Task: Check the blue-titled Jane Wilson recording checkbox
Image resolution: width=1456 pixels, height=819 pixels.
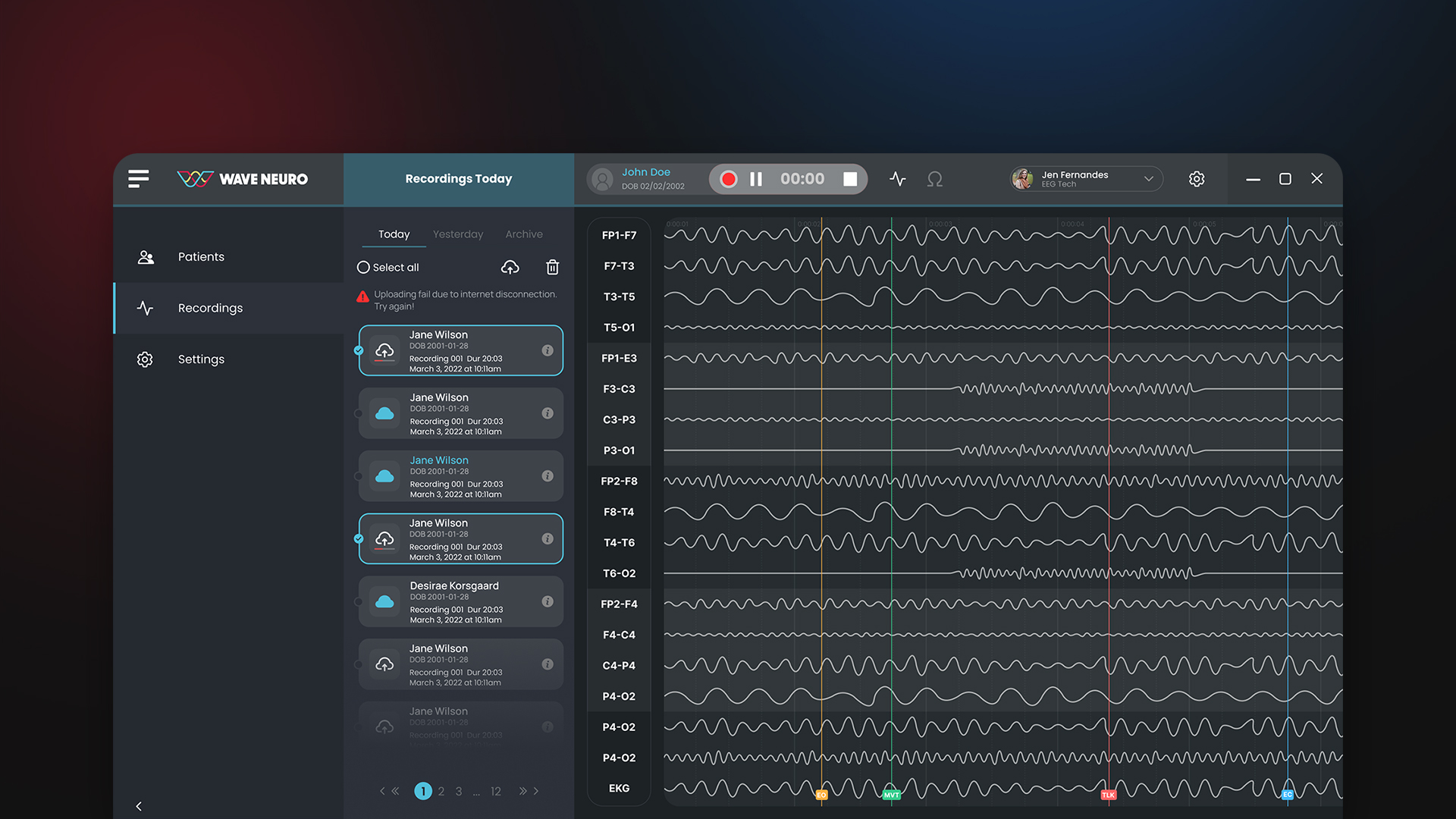Action: point(359,476)
